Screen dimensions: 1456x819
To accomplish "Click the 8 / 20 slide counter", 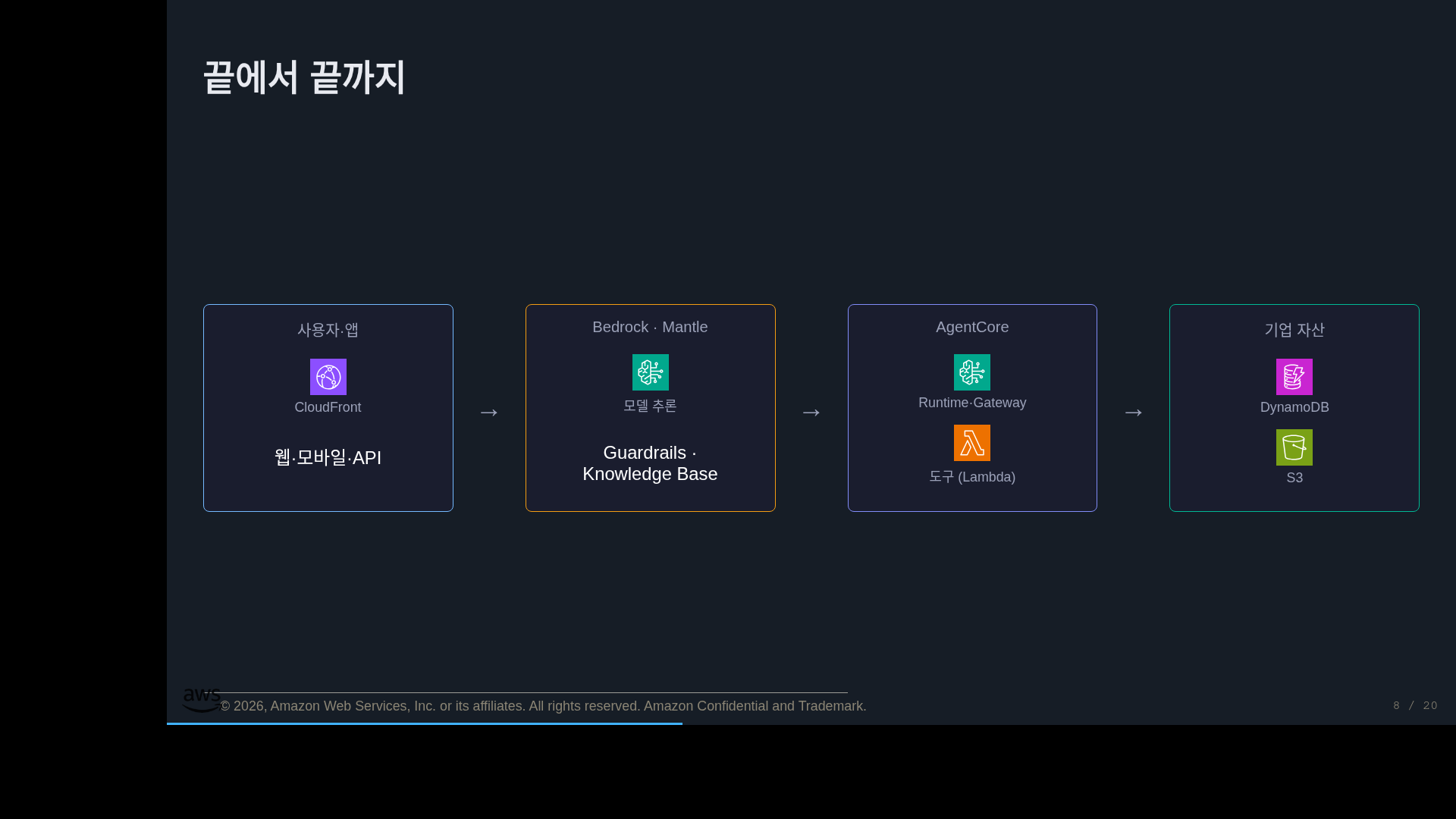I will point(1415,705).
